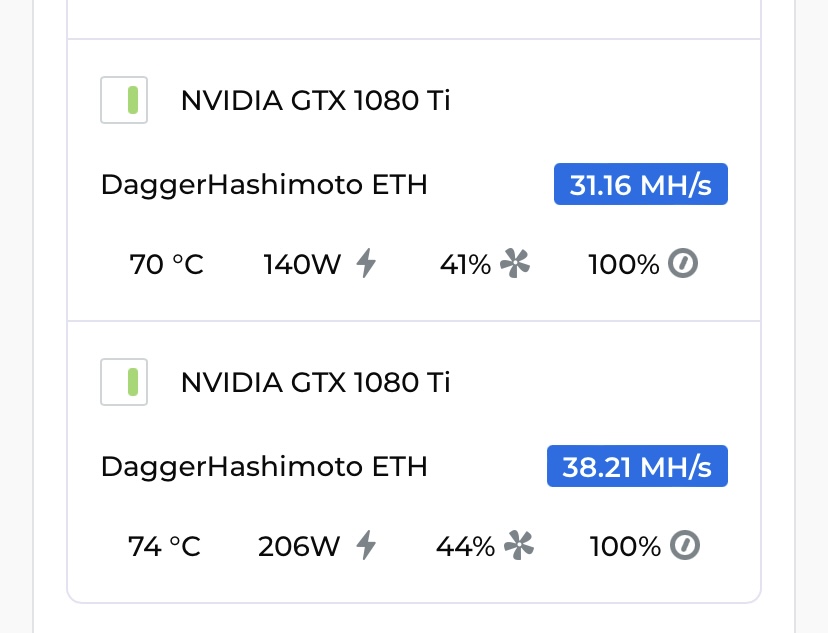Viewport: 828px width, 633px height.
Task: Toggle the second NVIDIA GTX 1080 Ti device status box
Action: pyautogui.click(x=124, y=382)
